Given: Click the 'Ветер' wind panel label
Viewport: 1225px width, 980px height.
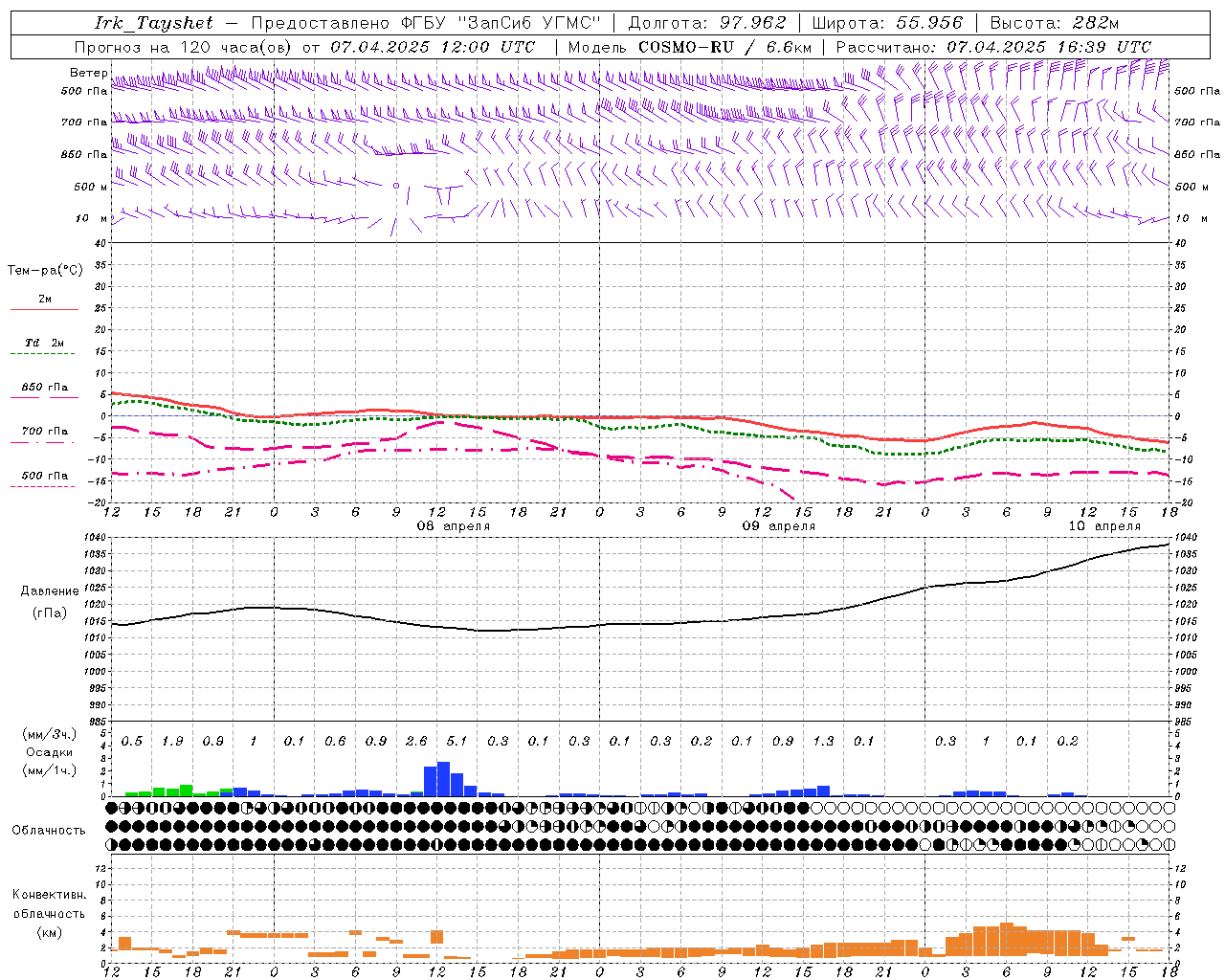Looking at the screenshot, I should 88,73.
